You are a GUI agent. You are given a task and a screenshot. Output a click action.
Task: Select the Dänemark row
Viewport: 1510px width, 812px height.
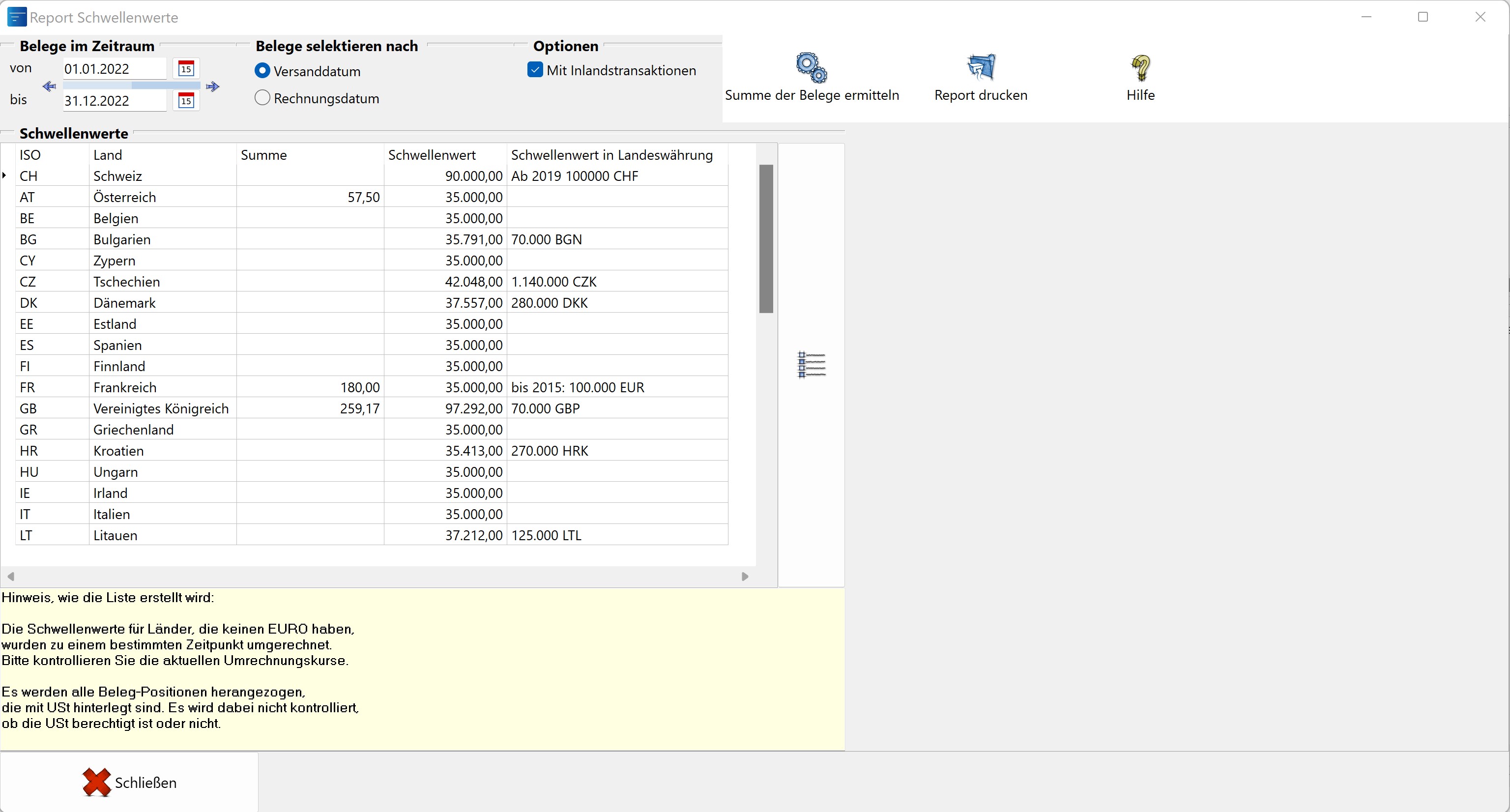point(372,302)
